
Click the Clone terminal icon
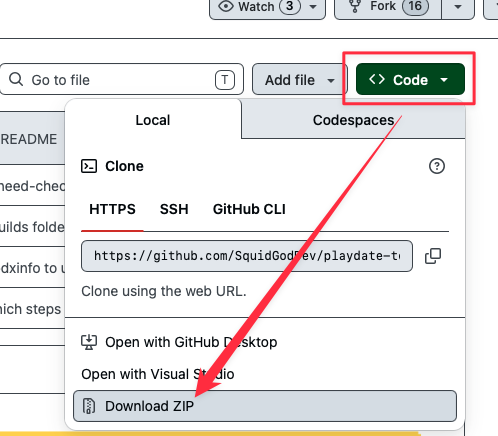(x=89, y=166)
